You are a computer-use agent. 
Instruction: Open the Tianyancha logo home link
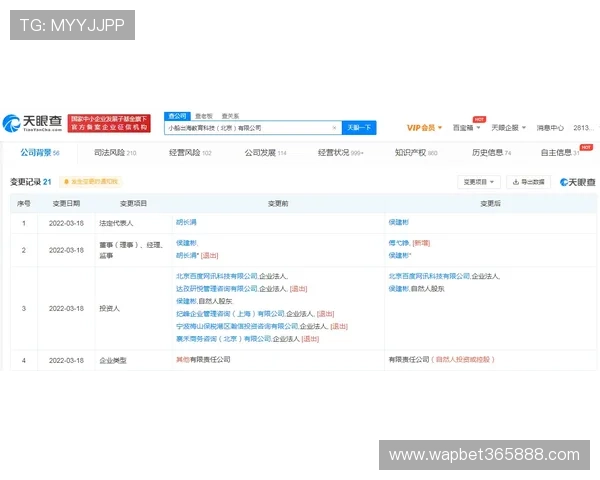pos(32,123)
